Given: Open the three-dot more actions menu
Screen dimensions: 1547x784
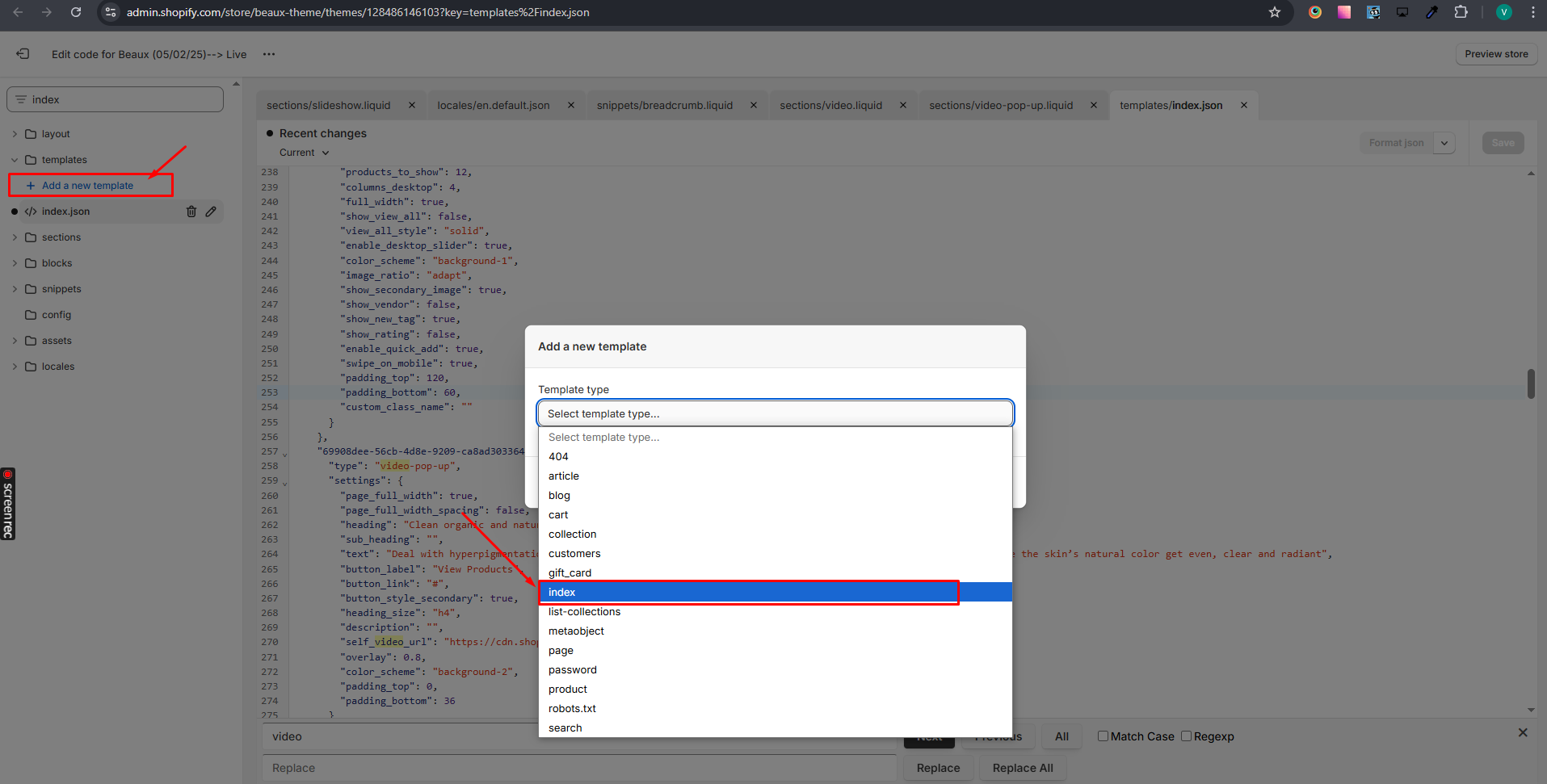Looking at the screenshot, I should coord(269,54).
